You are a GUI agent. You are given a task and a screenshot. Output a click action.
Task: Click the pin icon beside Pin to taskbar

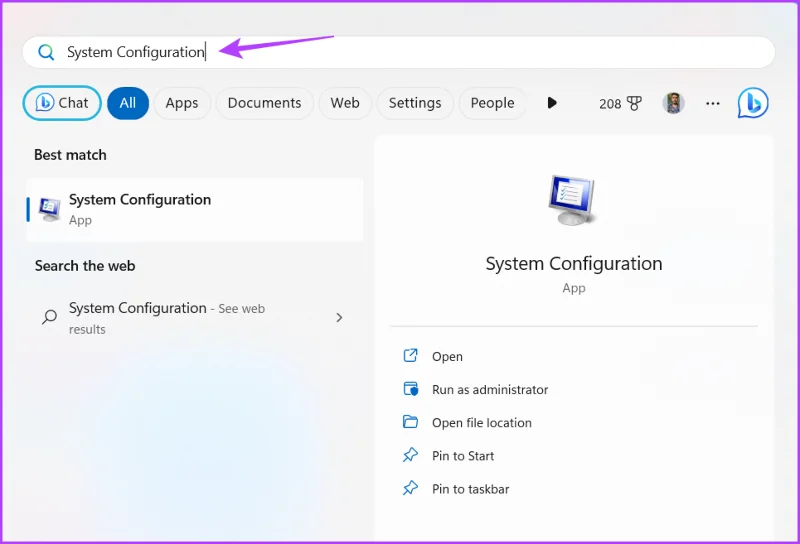411,488
